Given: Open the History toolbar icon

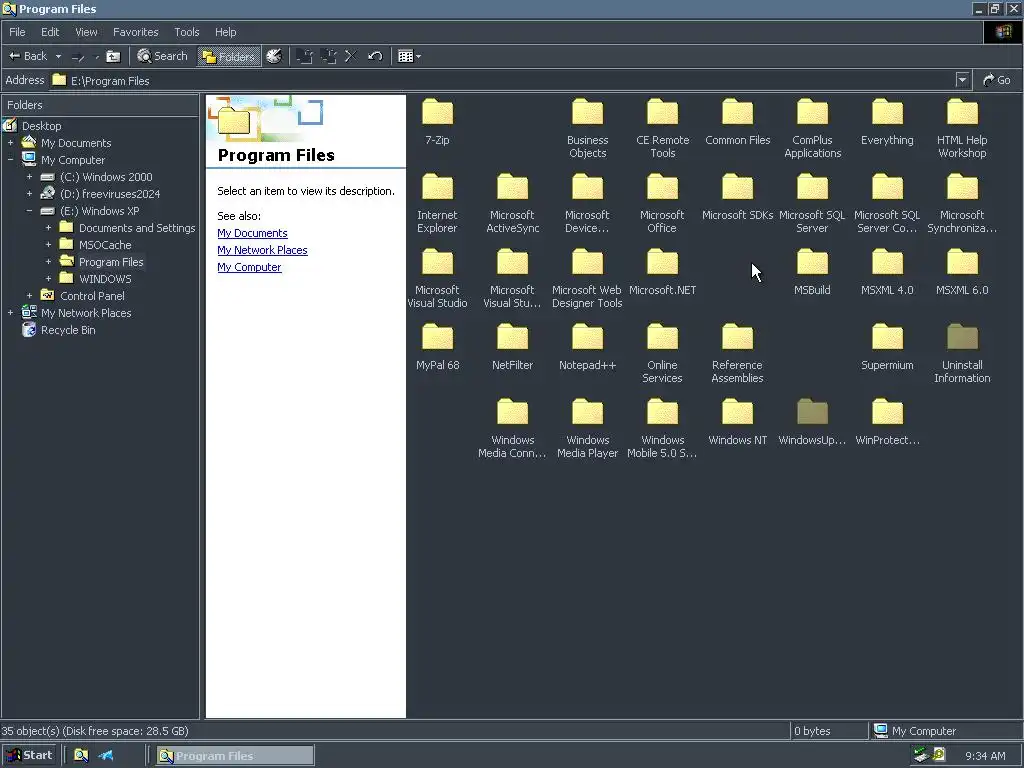Looking at the screenshot, I should point(274,56).
